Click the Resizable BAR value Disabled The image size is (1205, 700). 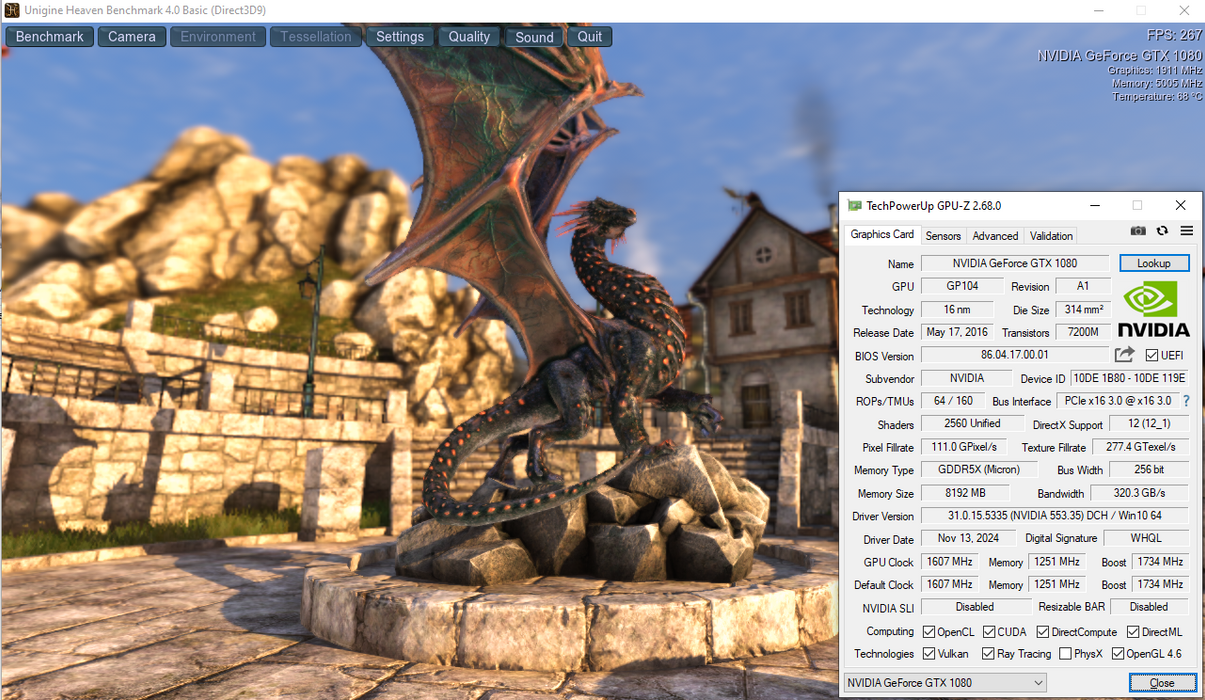[1149, 607]
